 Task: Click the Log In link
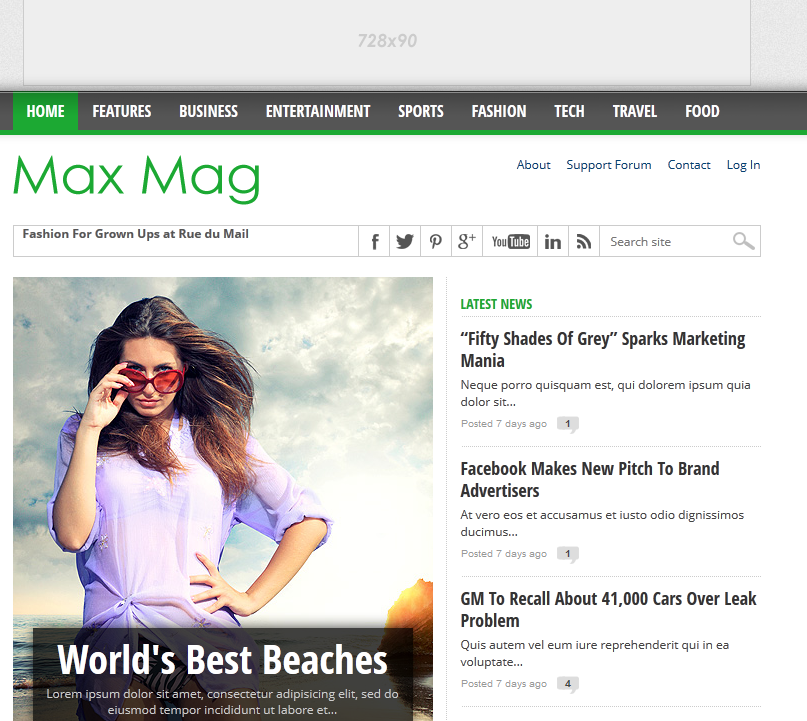pyautogui.click(x=743, y=165)
